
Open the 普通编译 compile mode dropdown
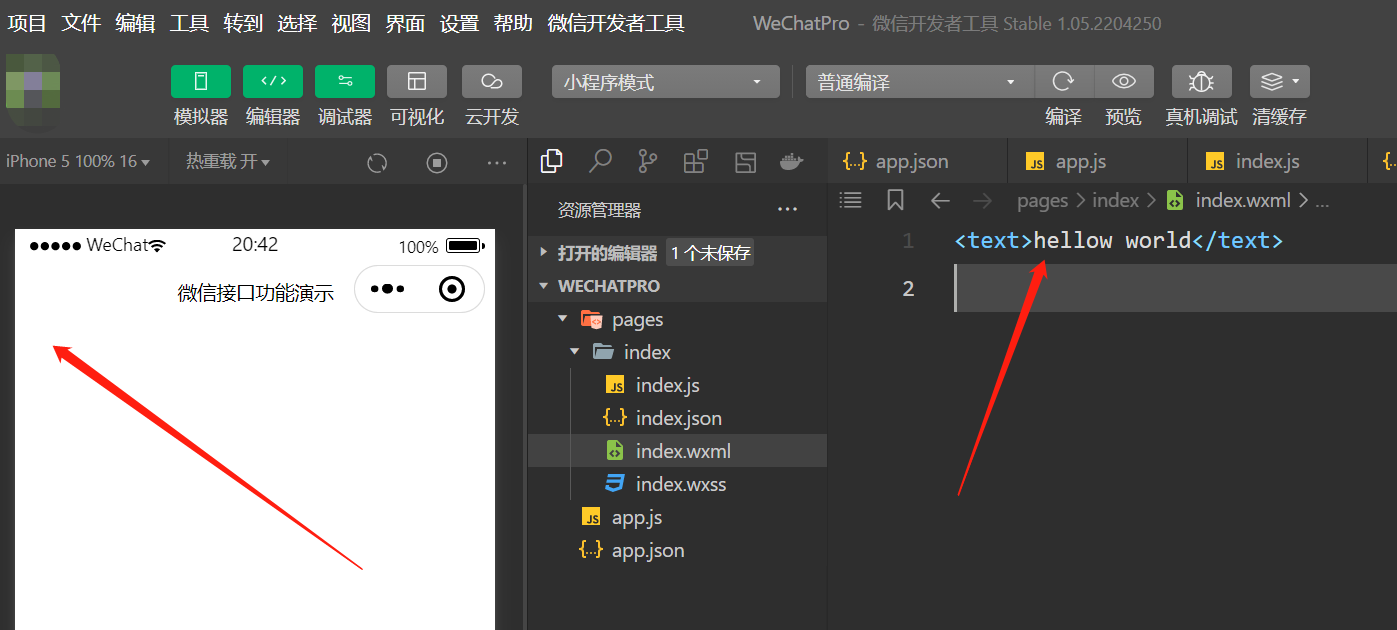coord(920,82)
